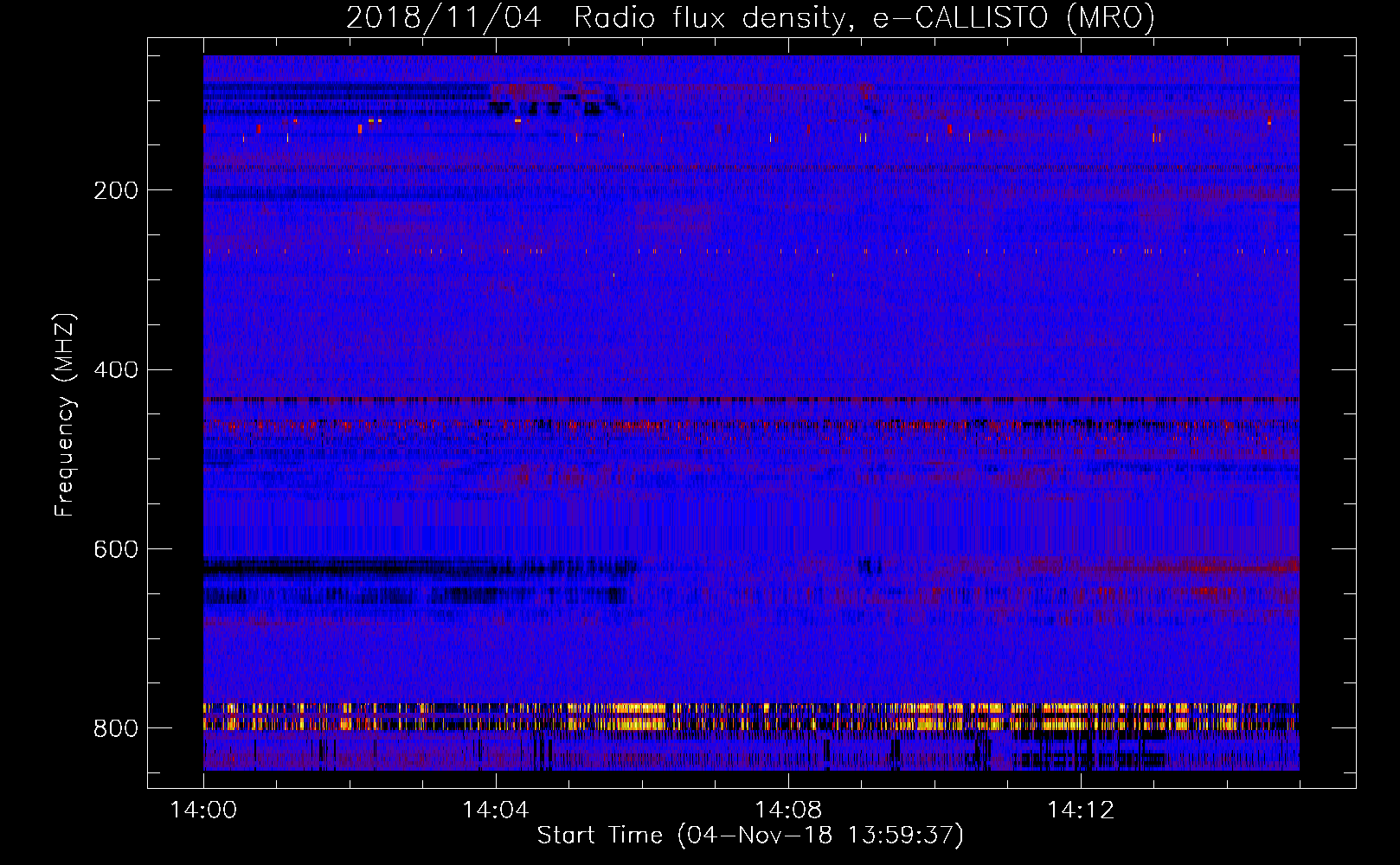
Task: Click the "Start Time (04-Nov-18 13:59:37)" axis label
Action: pyautogui.click(x=750, y=836)
